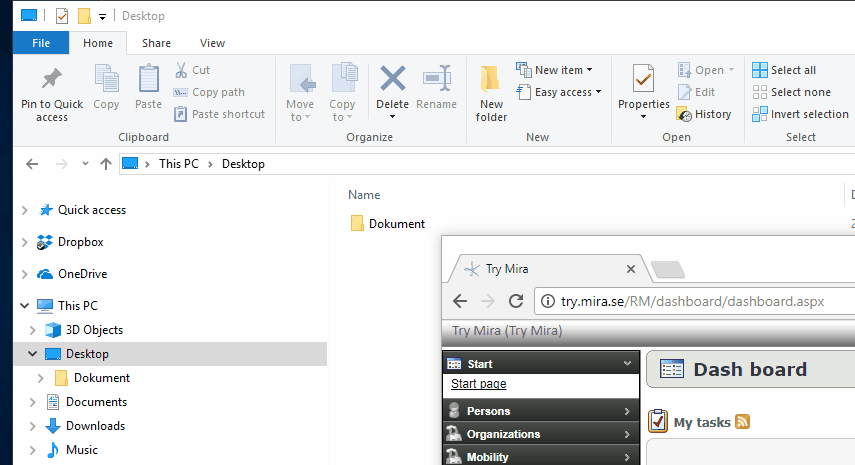Click the site info icon in address bar

[x=547, y=301]
